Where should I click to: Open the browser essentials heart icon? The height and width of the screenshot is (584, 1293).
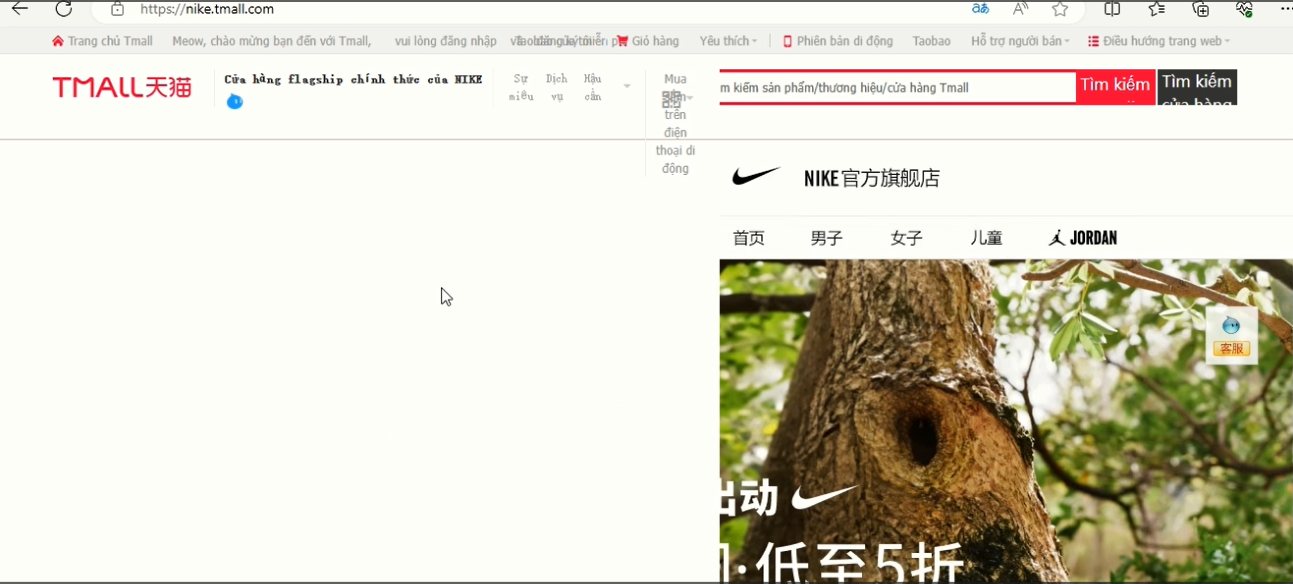click(x=1244, y=9)
